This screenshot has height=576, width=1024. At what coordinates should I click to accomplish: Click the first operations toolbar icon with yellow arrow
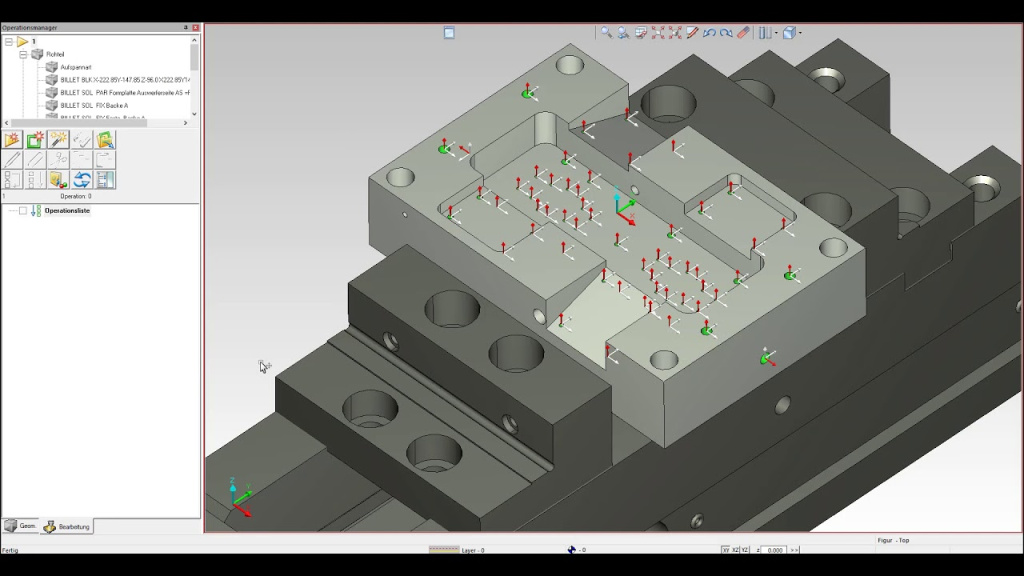[12, 140]
